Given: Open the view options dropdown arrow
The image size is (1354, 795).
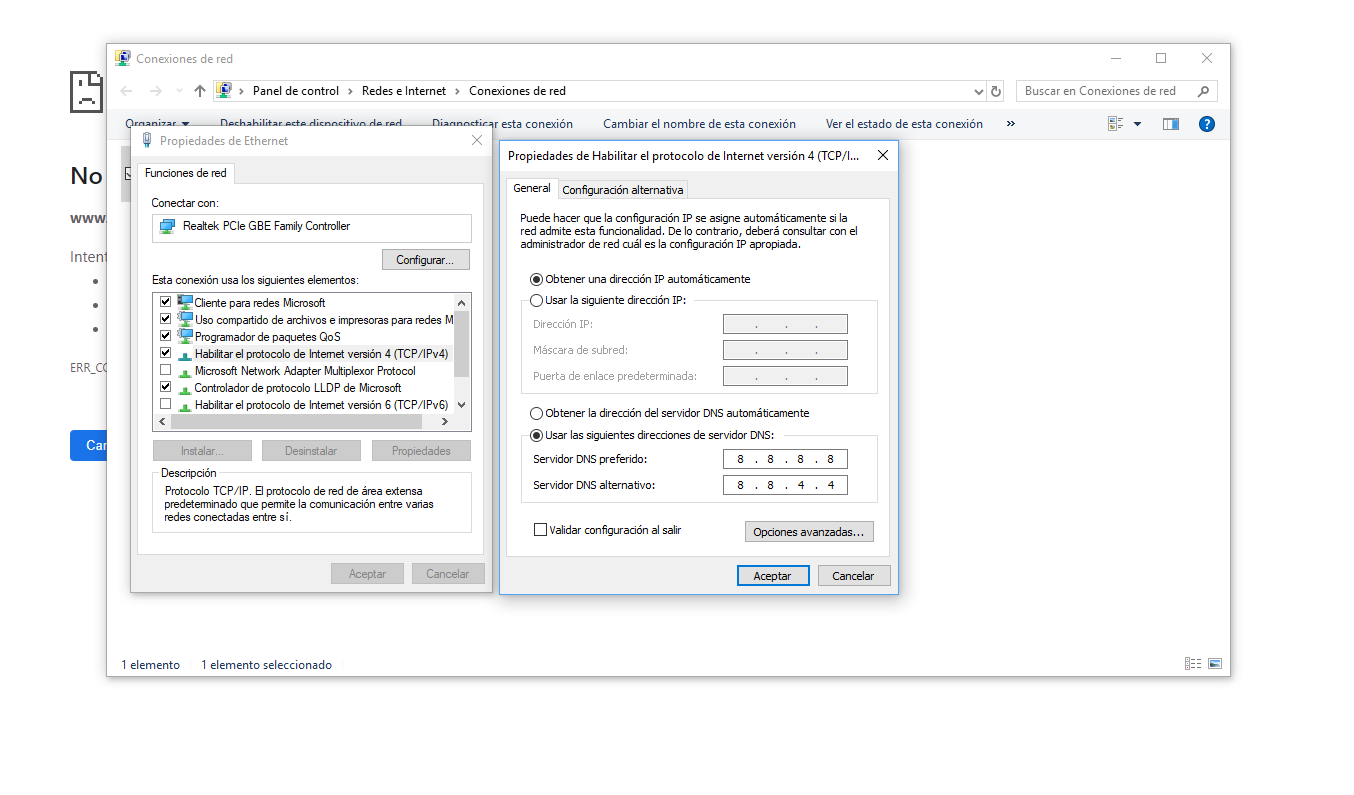Looking at the screenshot, I should (1137, 124).
